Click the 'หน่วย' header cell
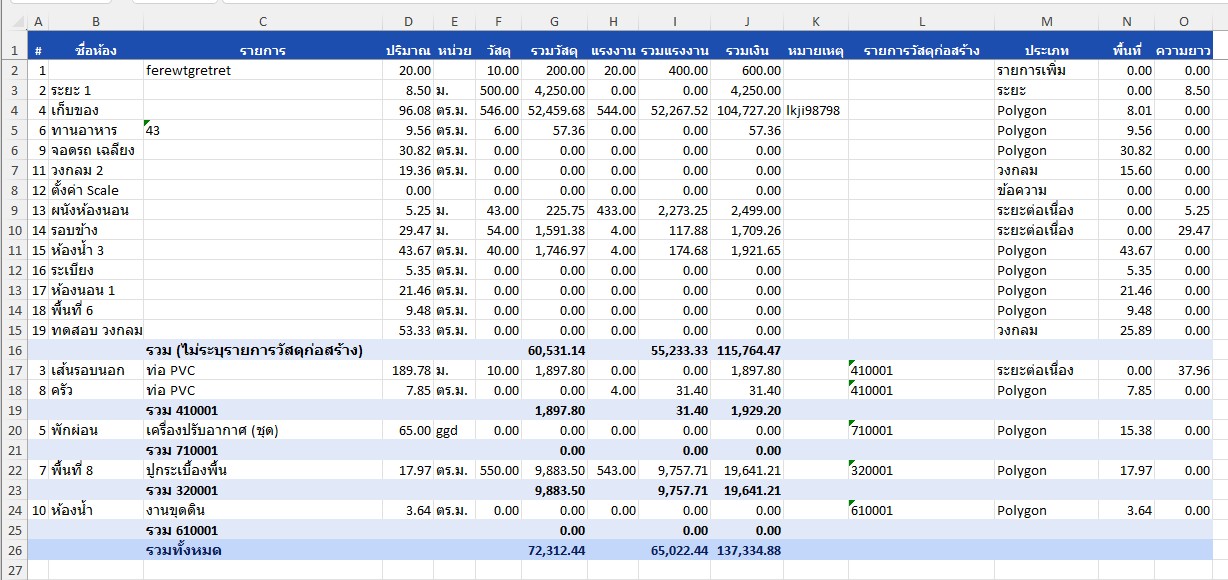 pyautogui.click(x=454, y=50)
